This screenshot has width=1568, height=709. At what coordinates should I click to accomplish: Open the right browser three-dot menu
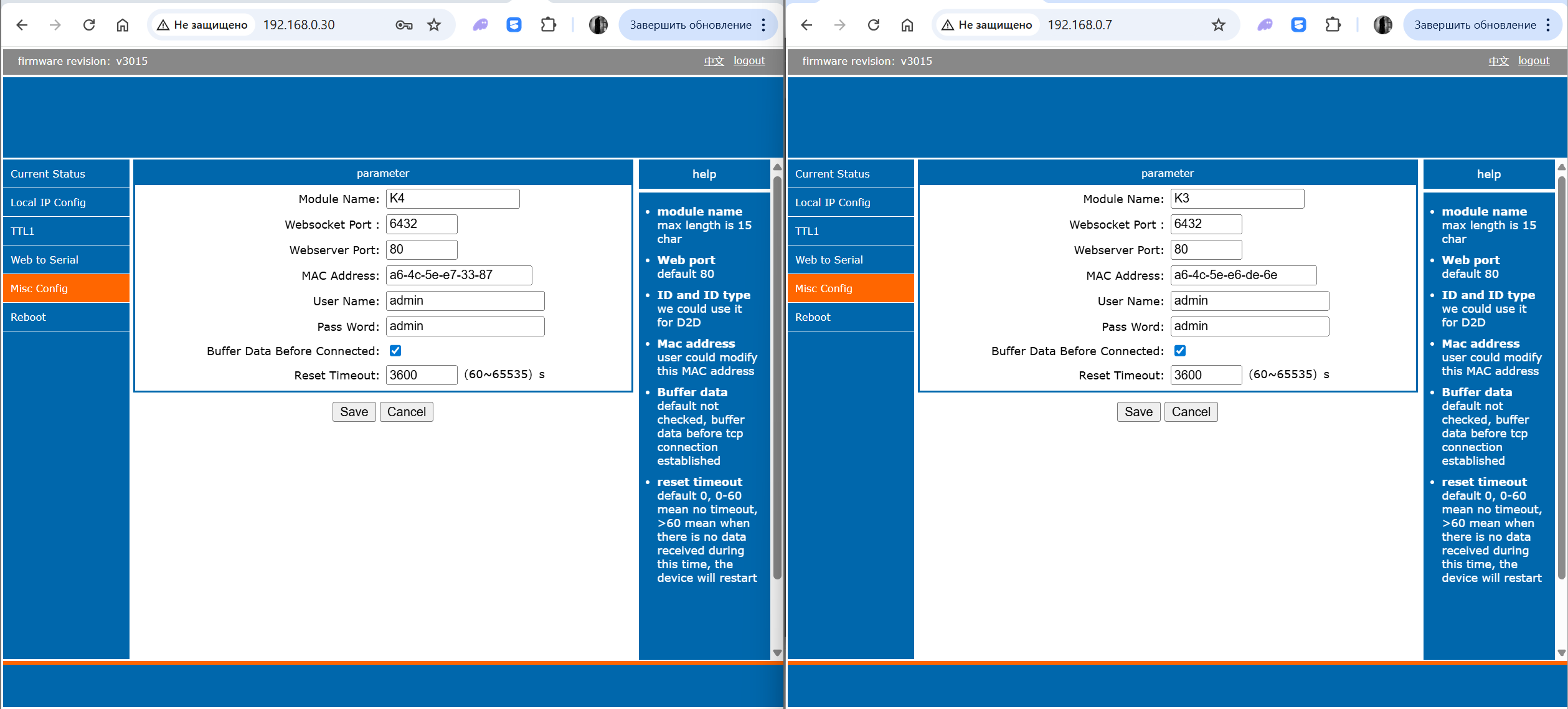[x=1548, y=25]
